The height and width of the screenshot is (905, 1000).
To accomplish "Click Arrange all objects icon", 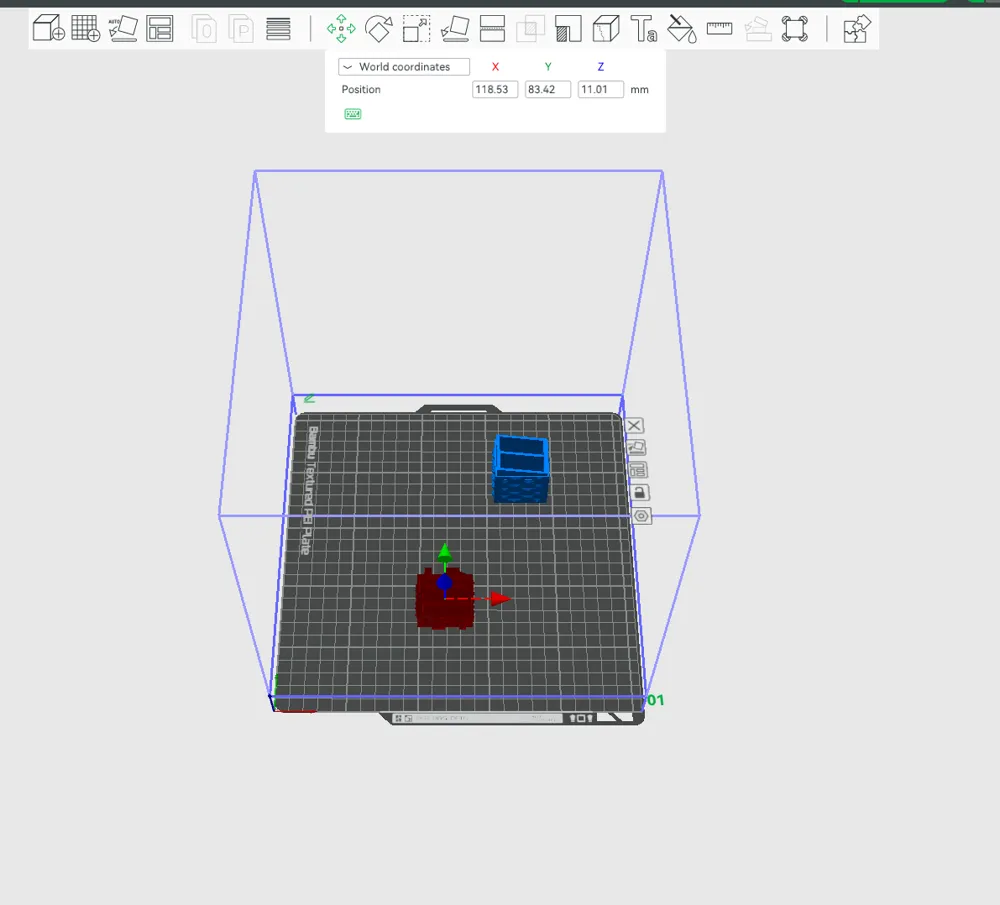I will click(x=159, y=29).
